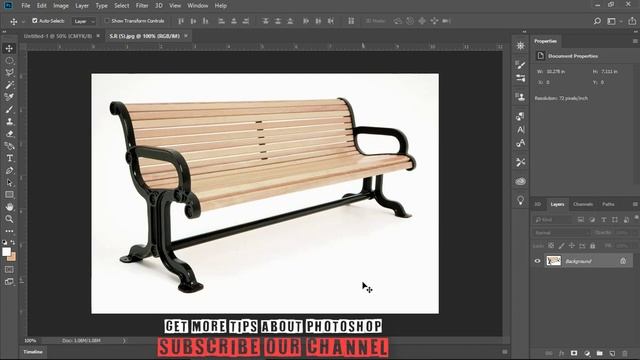Delete layer trash icon

pyautogui.click(x=625, y=353)
